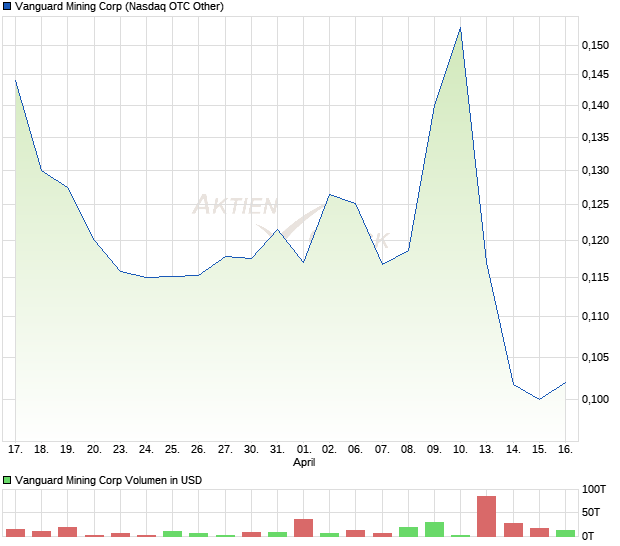Viewport: 620px width, 546px height.
Task: Click the '0,140' price axis label
Action: [595, 105]
